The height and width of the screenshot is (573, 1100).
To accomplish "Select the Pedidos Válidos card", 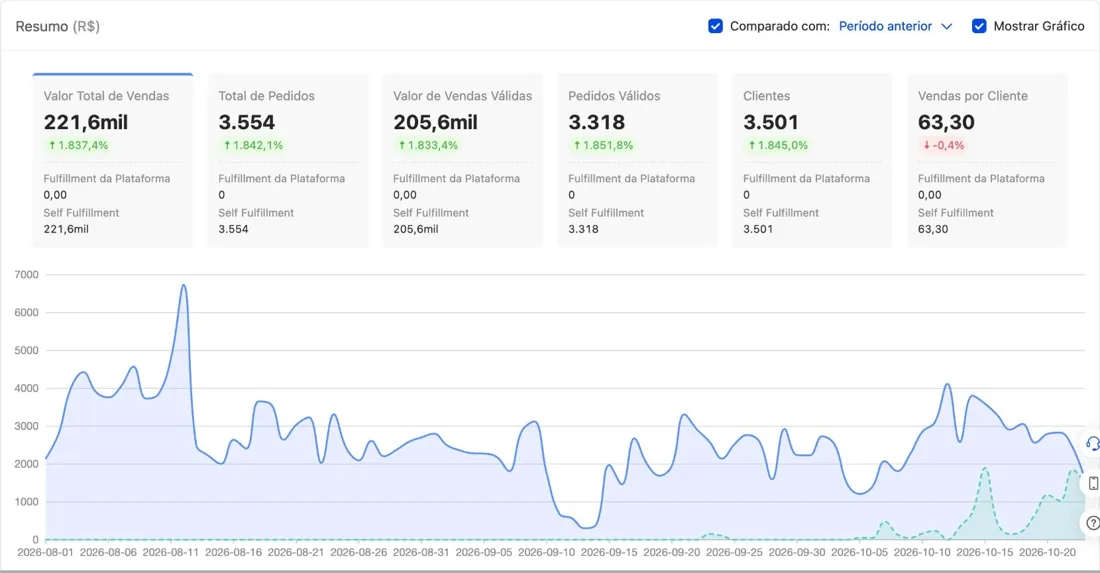I will point(638,161).
